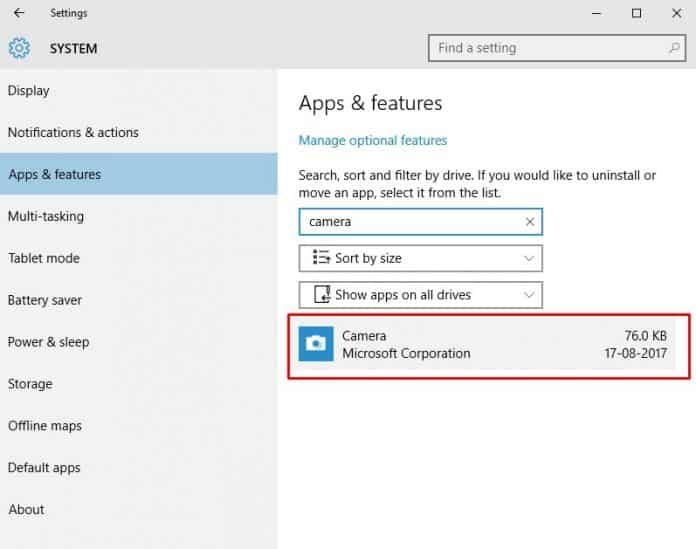Open Power & sleep settings
This screenshot has height=549, width=696.
(x=138, y=342)
